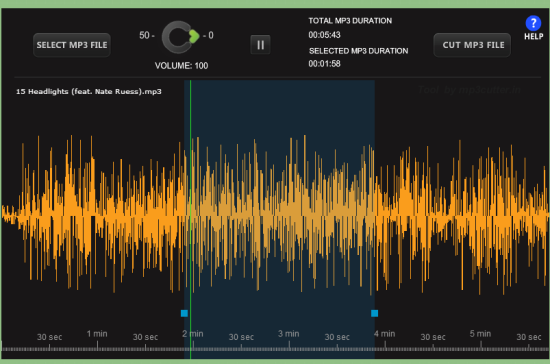Click the HELP text label

coord(534,36)
